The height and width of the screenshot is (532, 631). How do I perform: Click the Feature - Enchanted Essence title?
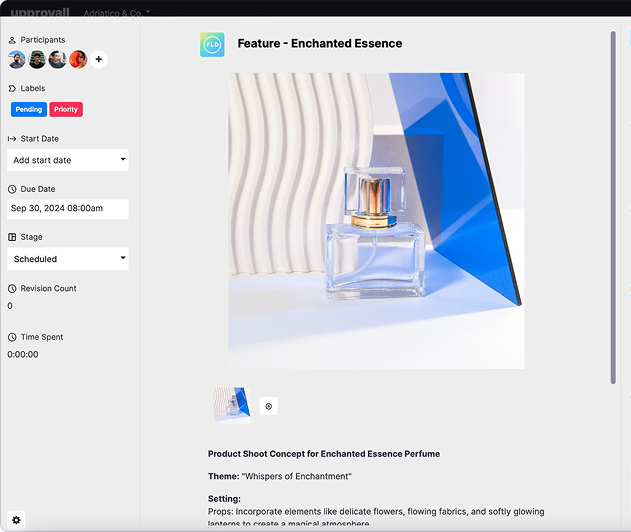pyautogui.click(x=319, y=44)
